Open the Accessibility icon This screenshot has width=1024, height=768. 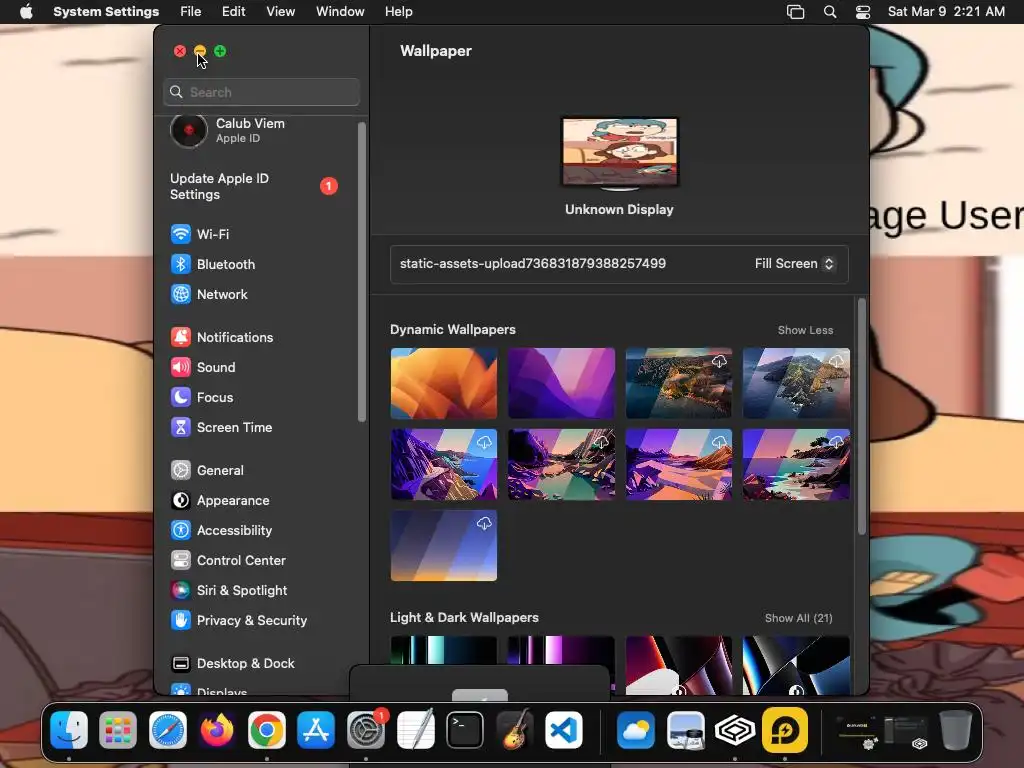[x=181, y=530]
